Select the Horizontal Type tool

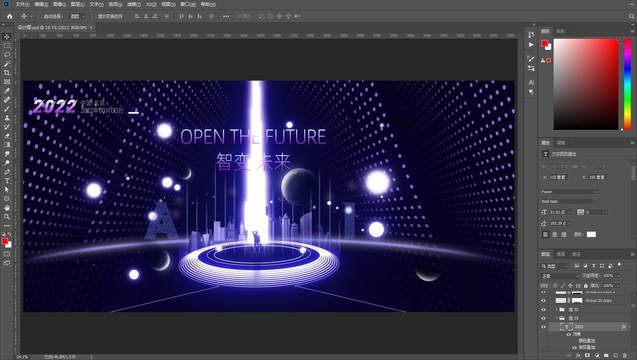click(x=7, y=181)
